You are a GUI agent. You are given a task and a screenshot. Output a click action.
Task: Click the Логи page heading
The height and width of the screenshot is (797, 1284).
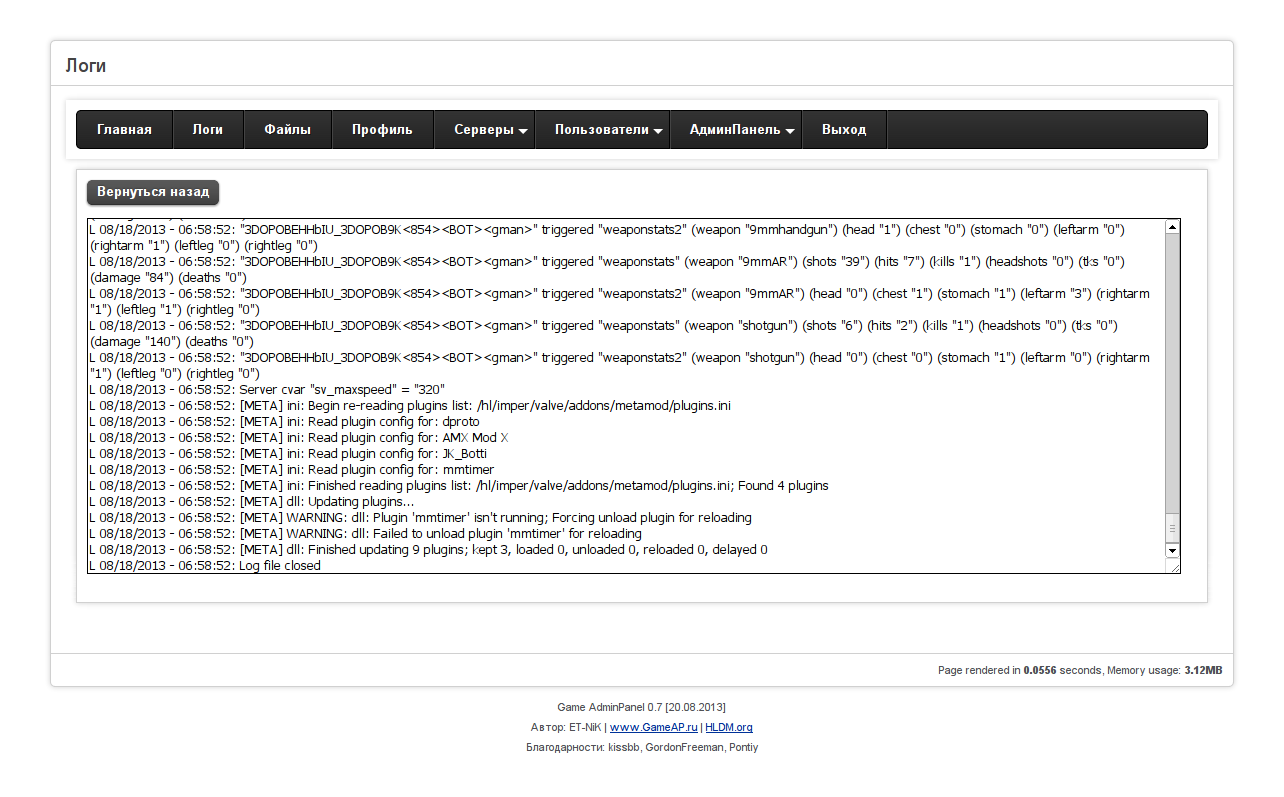pos(86,66)
